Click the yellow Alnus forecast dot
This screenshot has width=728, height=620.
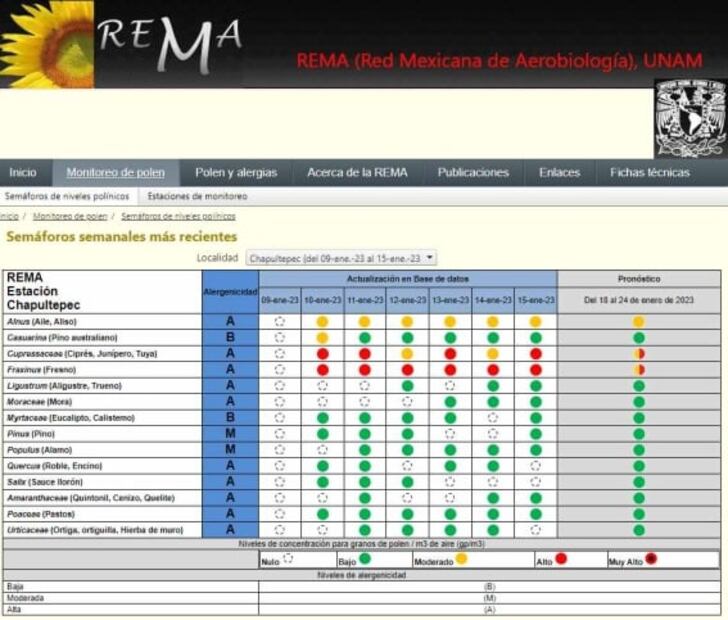click(638, 322)
